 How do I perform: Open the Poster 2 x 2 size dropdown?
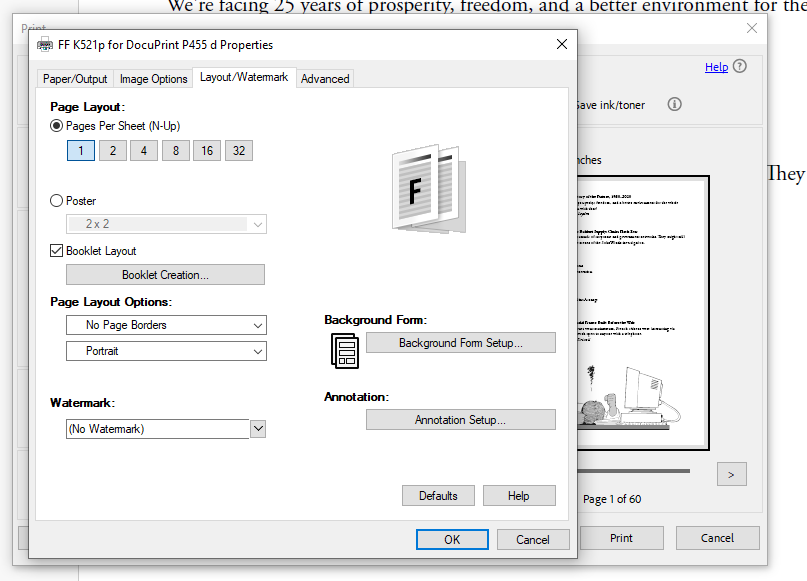click(x=166, y=224)
